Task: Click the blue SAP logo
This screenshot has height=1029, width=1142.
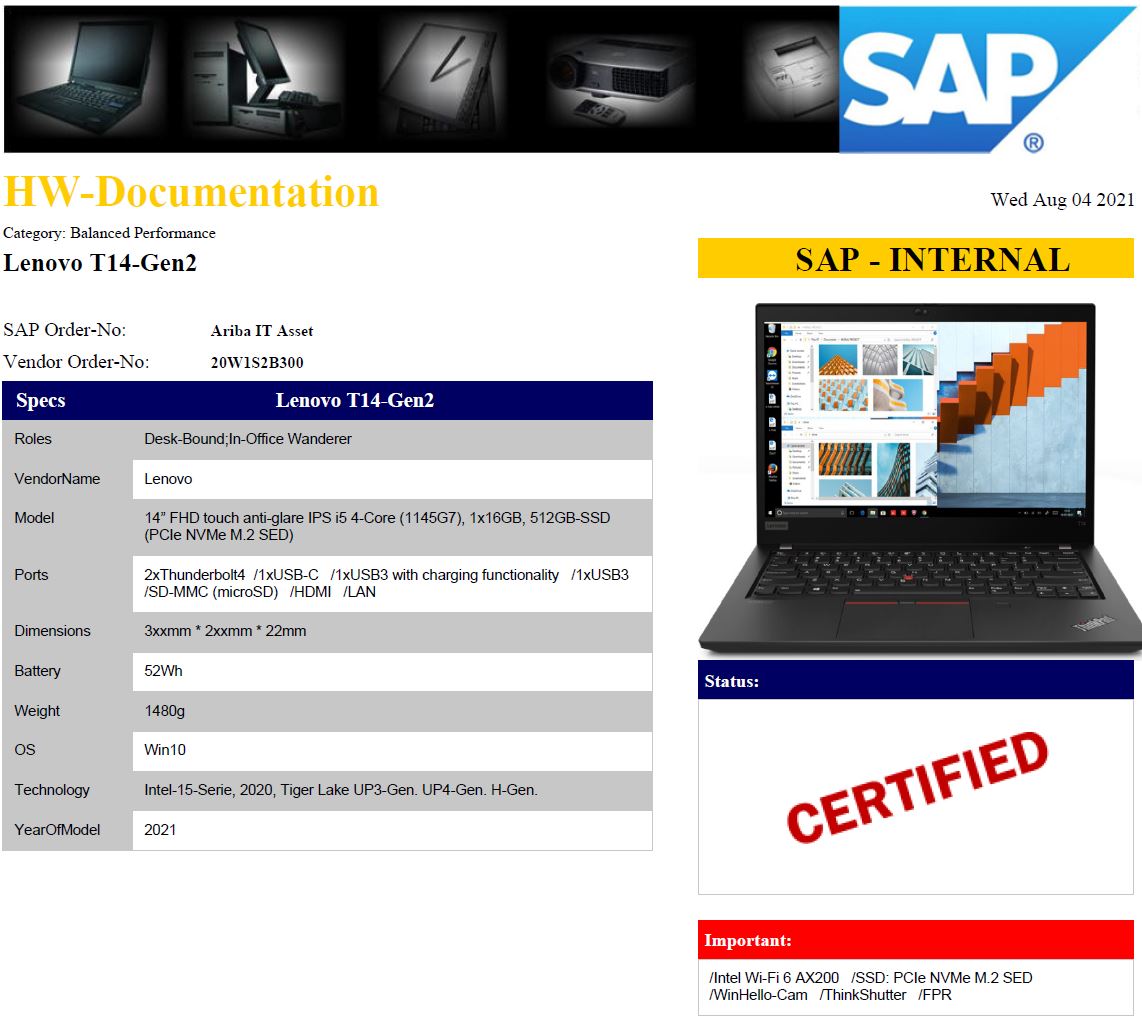Action: 989,79
